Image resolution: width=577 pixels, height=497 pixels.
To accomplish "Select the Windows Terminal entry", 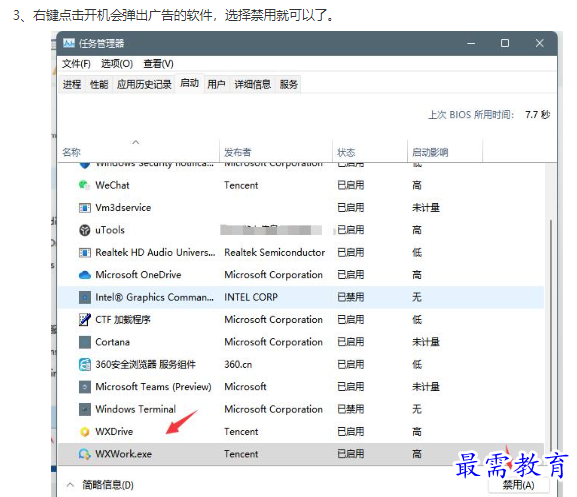I will 136,409.
